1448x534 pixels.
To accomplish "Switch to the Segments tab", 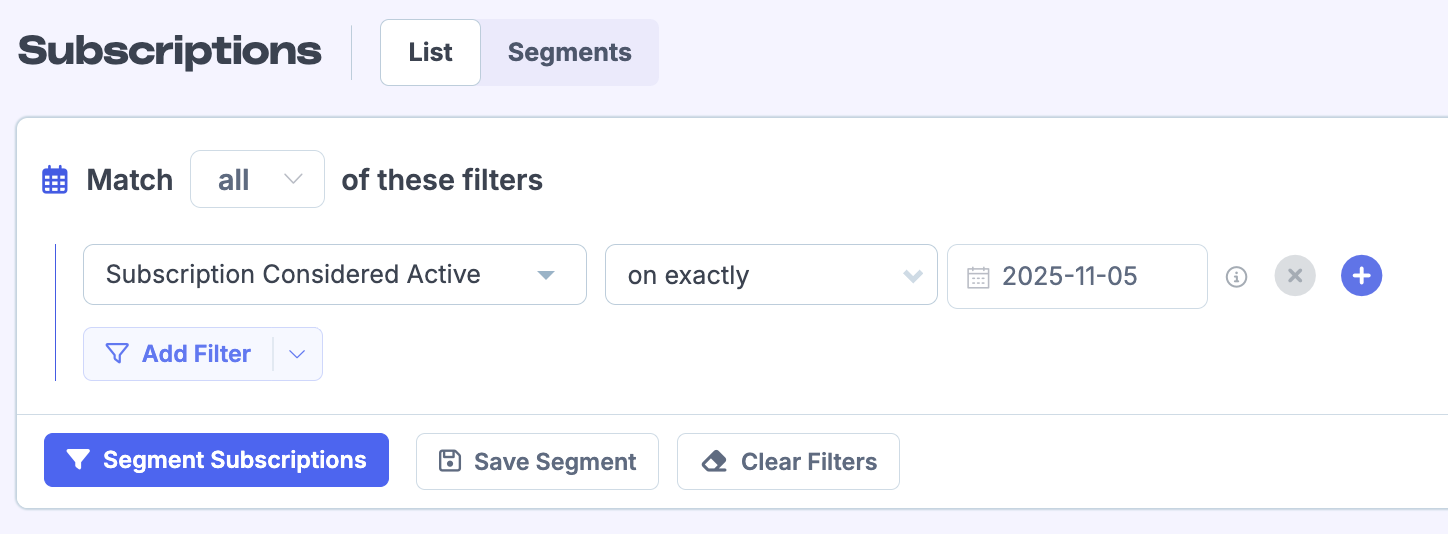I will [x=569, y=53].
